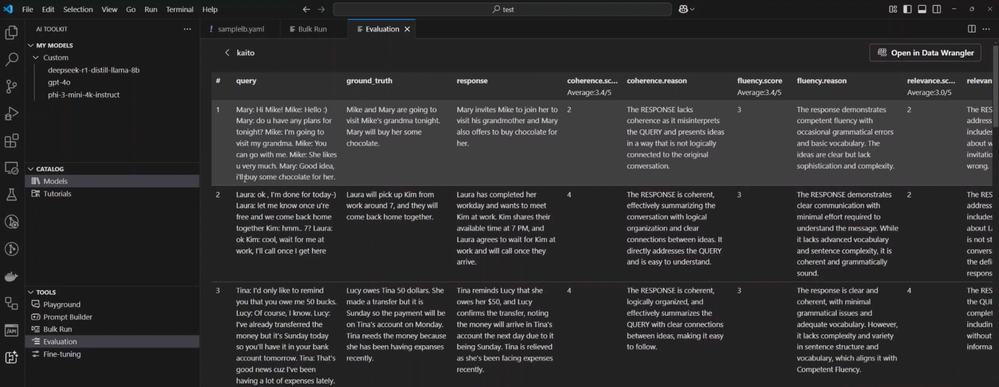Screen dimensions: 999x387
Task: Open Remote Explorer in activity bar
Action: point(11,168)
